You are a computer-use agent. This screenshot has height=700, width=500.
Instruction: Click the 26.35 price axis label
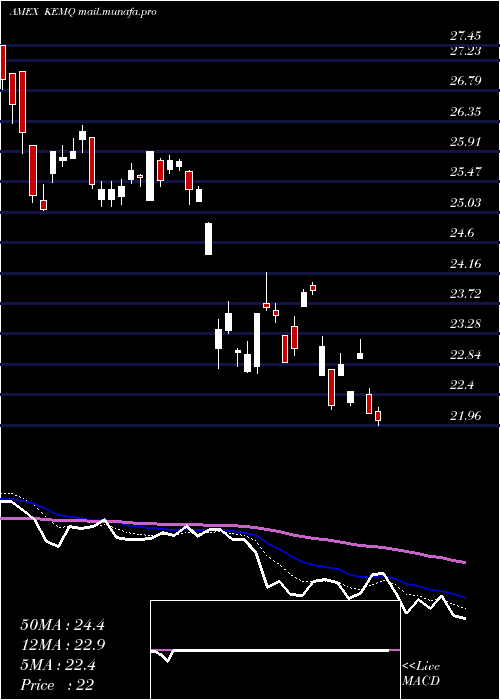tap(465, 111)
